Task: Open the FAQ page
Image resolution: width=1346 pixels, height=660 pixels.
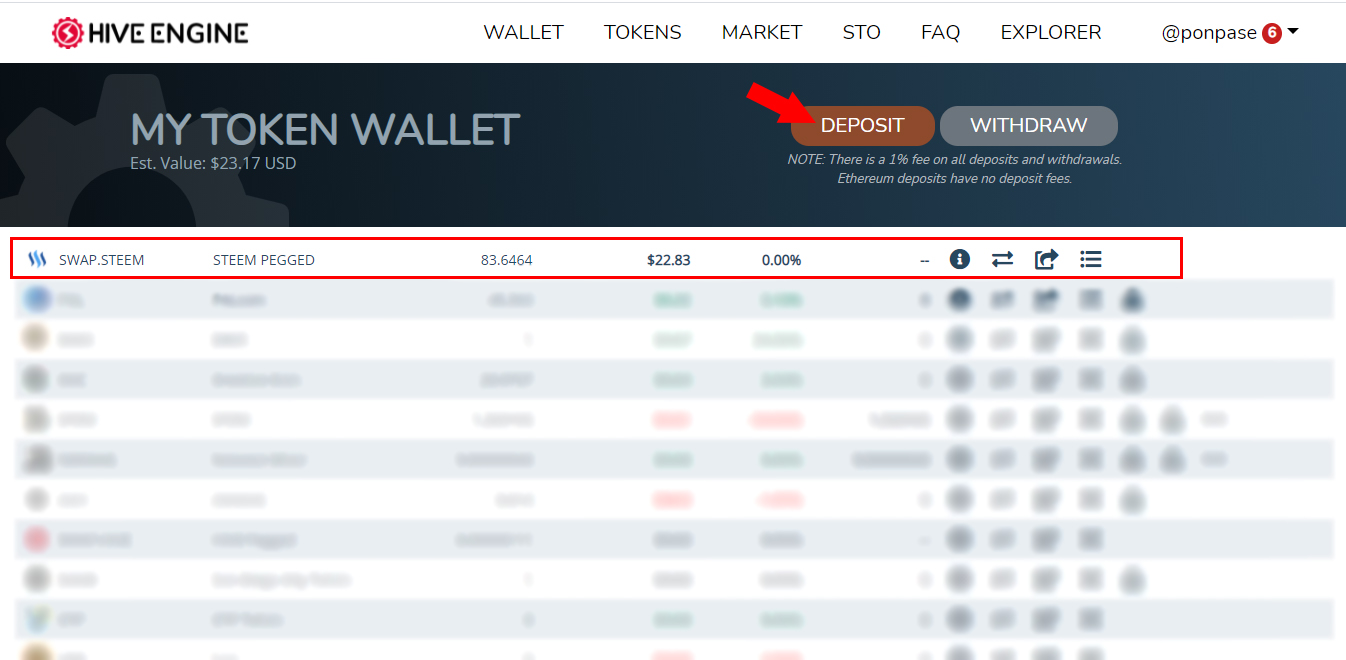Action: pos(940,32)
